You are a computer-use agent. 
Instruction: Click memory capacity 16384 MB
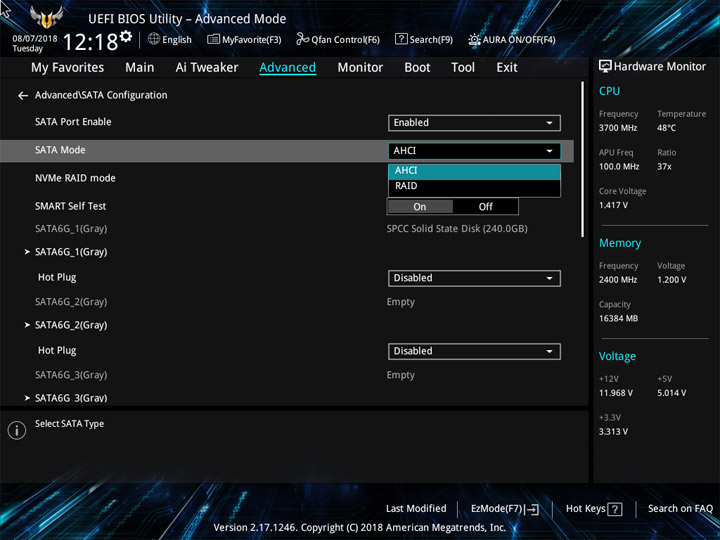click(x=618, y=319)
